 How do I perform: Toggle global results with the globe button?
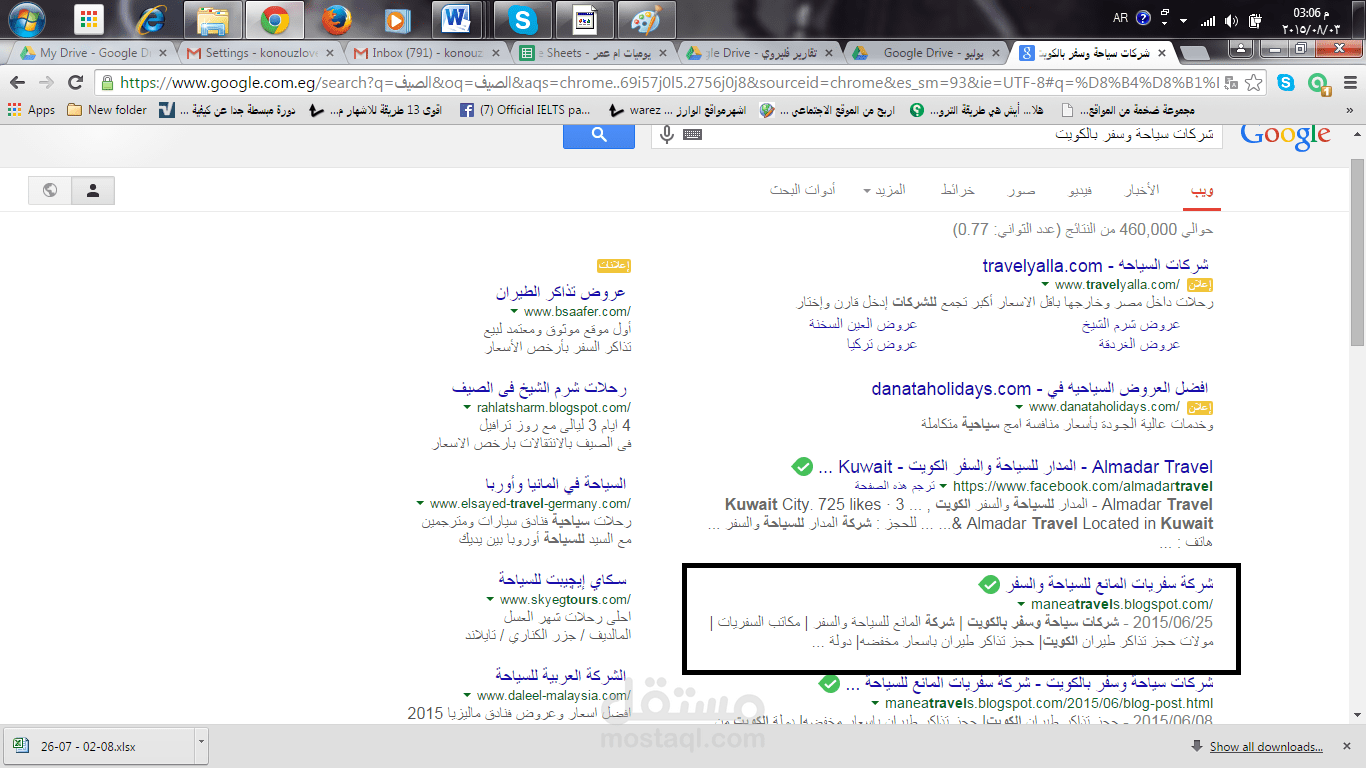point(50,190)
